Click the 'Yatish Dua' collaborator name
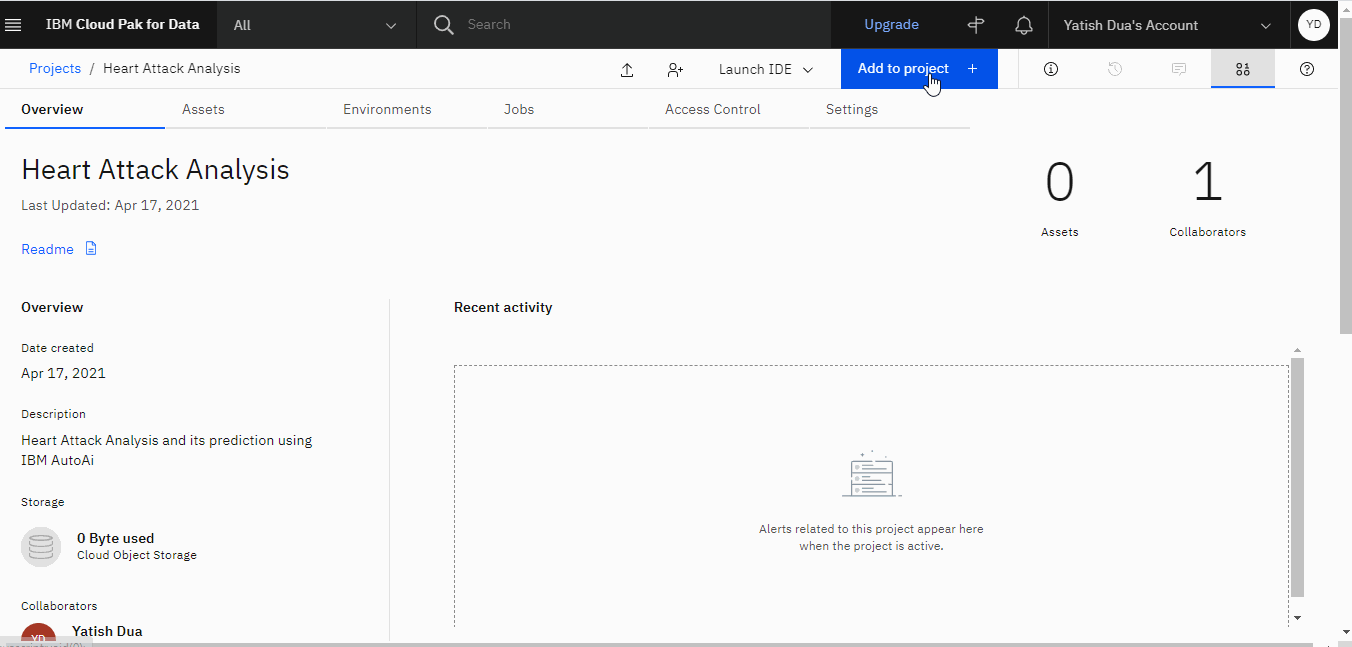 coord(107,631)
